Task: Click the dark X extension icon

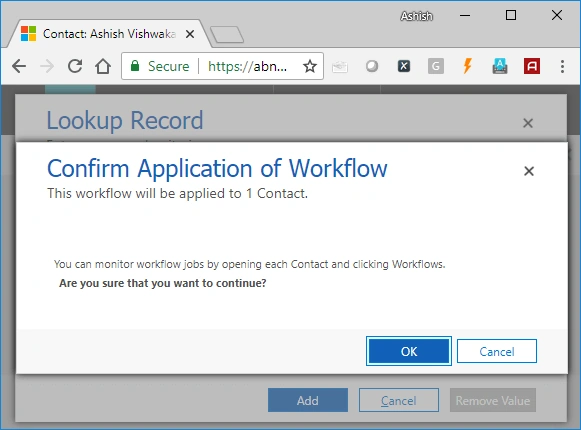Action: tap(404, 66)
